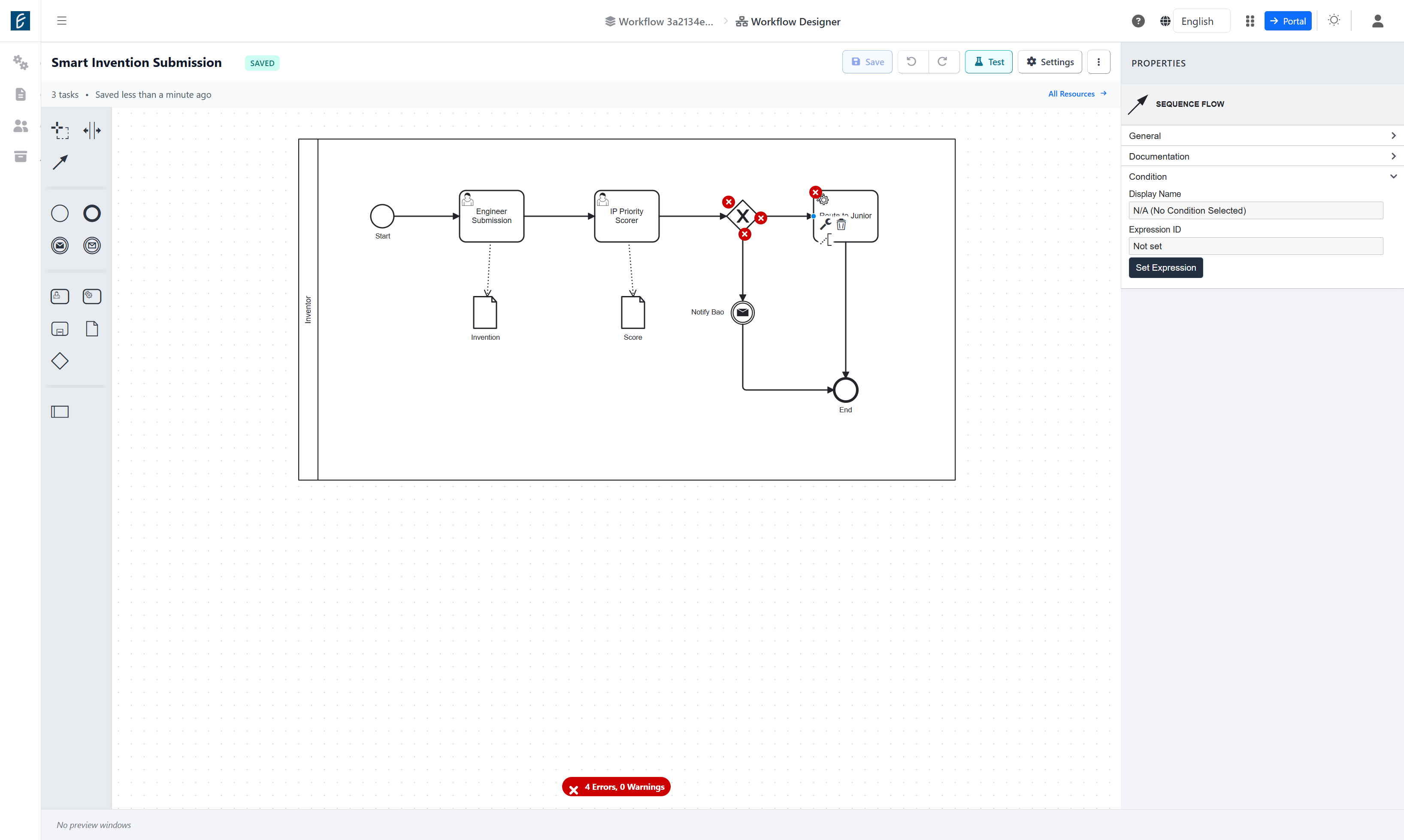Redo the last change
The height and width of the screenshot is (840, 1404).
click(x=943, y=62)
